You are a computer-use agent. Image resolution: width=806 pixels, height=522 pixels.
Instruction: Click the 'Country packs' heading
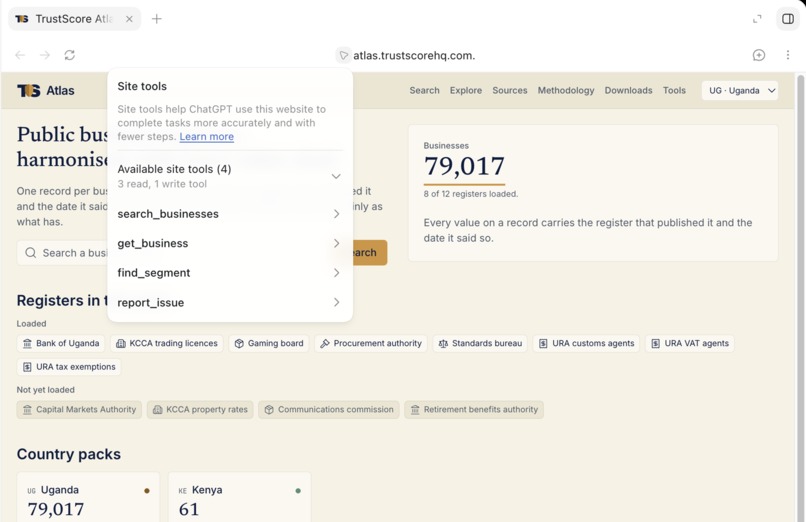[69, 454]
